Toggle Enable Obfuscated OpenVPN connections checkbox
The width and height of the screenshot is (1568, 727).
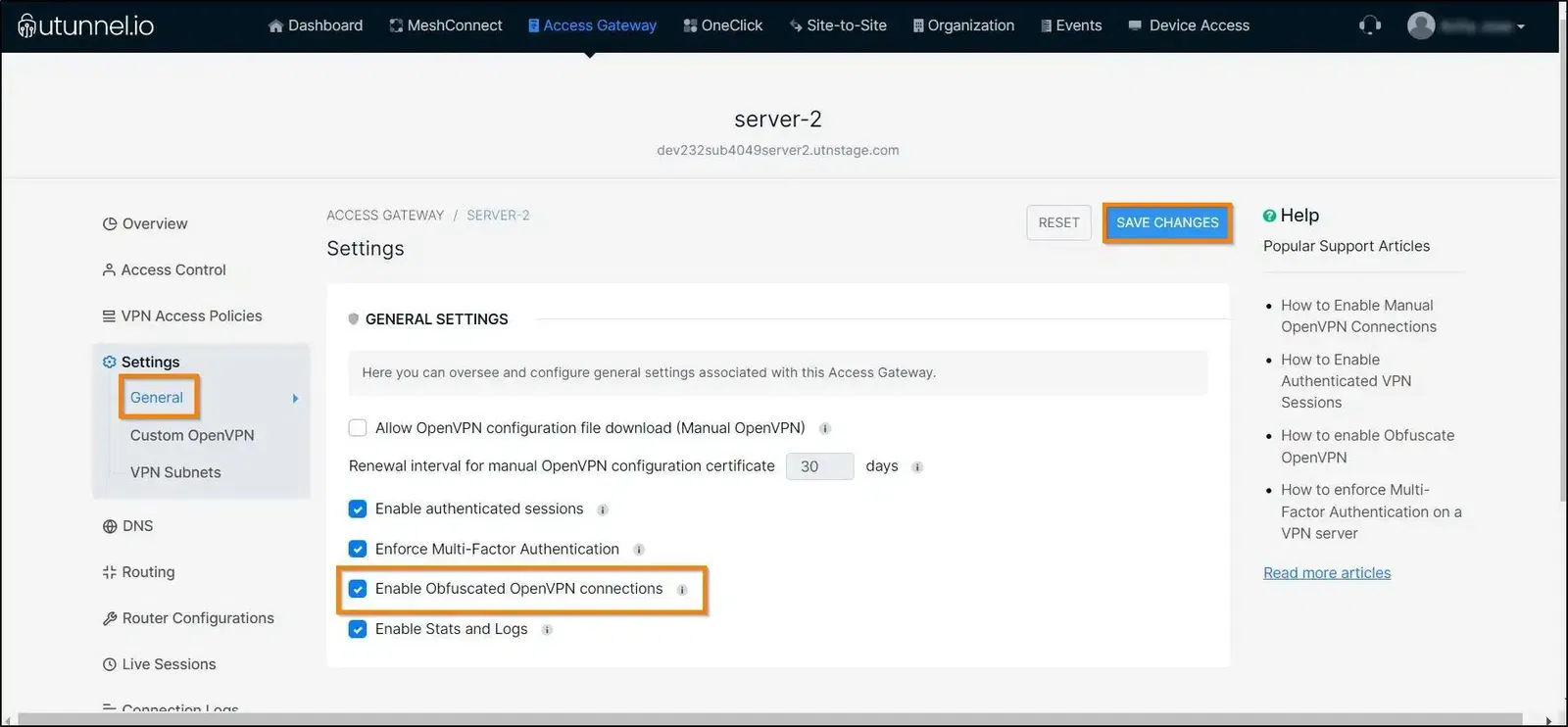tap(358, 589)
